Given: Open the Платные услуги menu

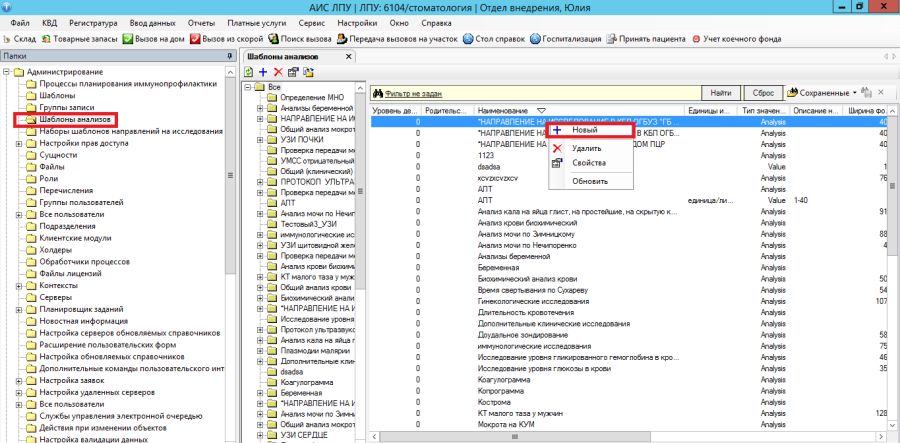Looking at the screenshot, I should click(x=257, y=23).
